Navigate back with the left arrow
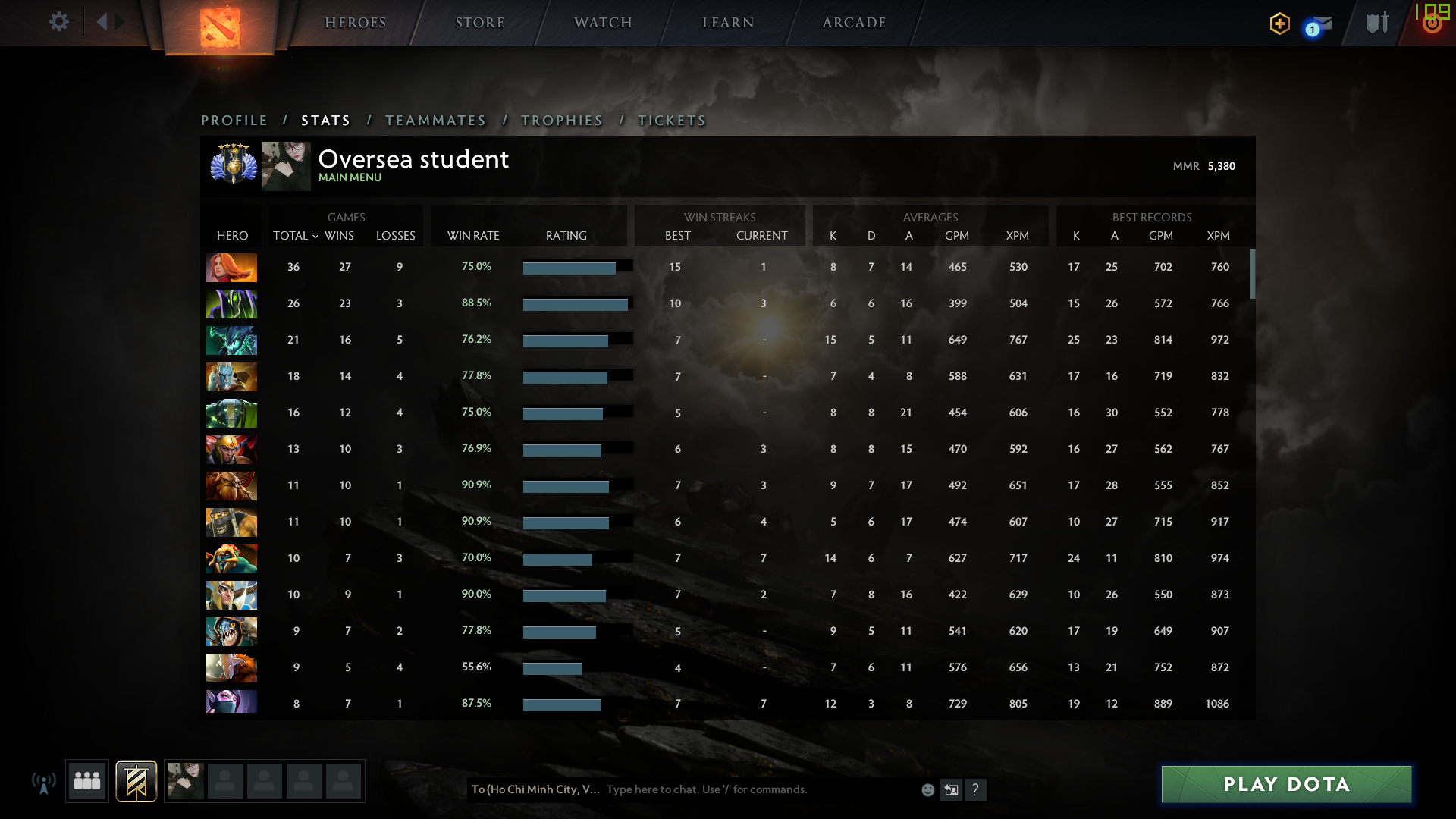The width and height of the screenshot is (1456, 819). click(102, 22)
